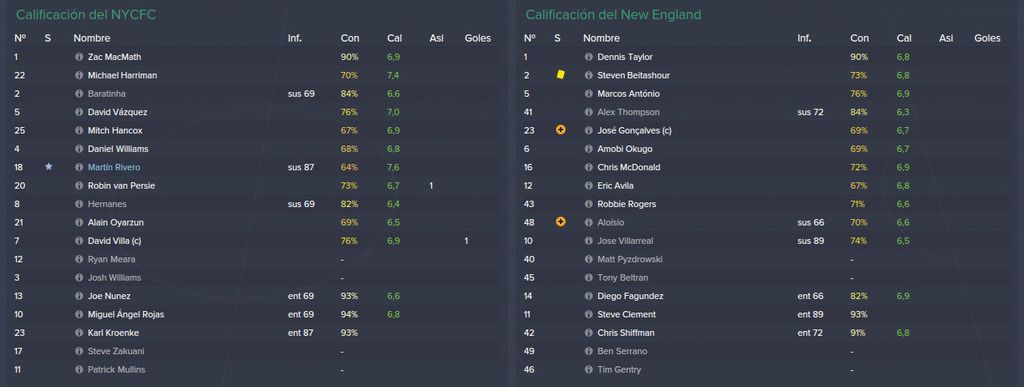1024x387 pixels.
Task: Sort New England table by Con column
Action: pos(859,39)
